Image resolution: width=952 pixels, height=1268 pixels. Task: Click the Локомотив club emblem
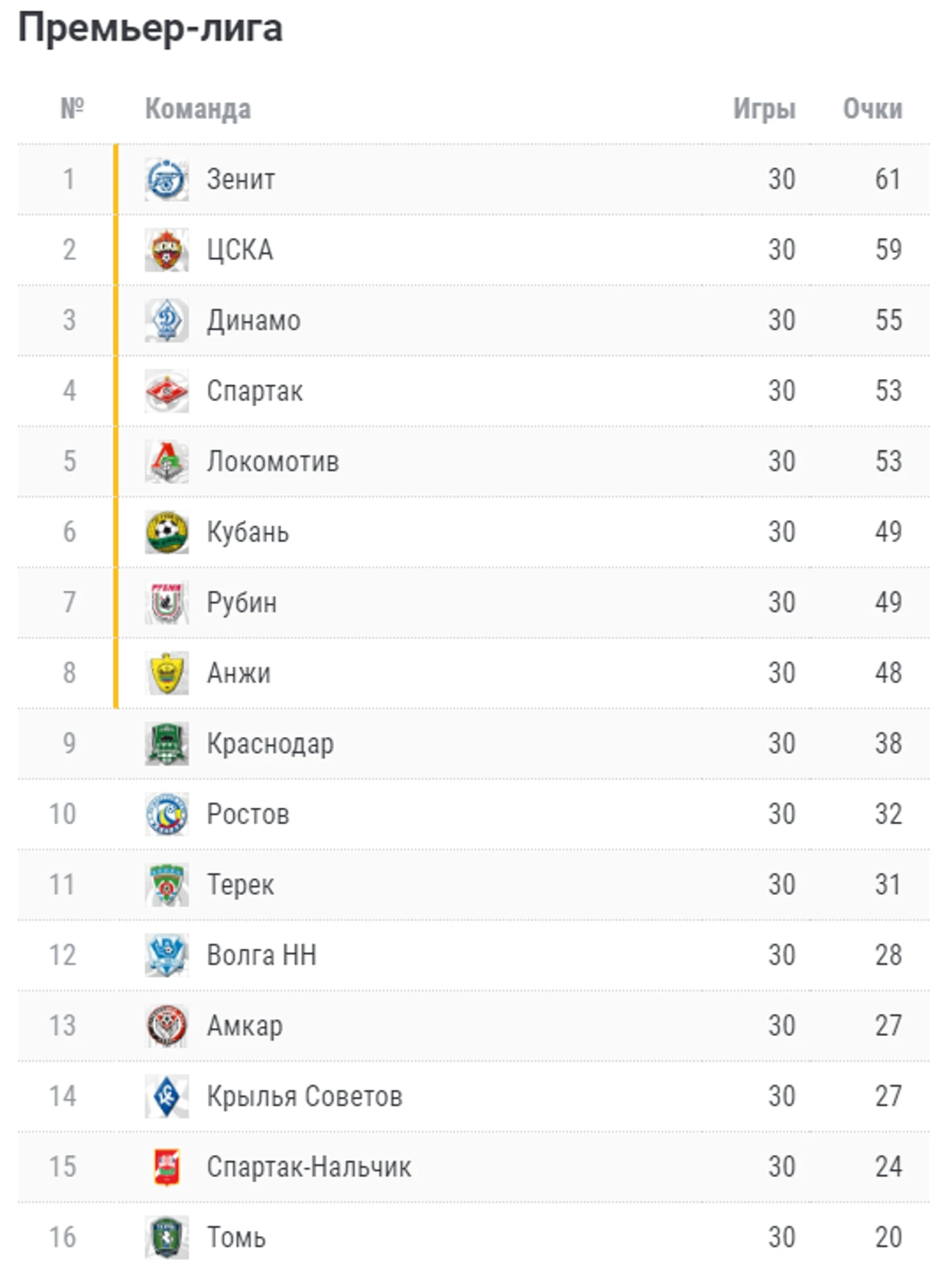tap(166, 461)
